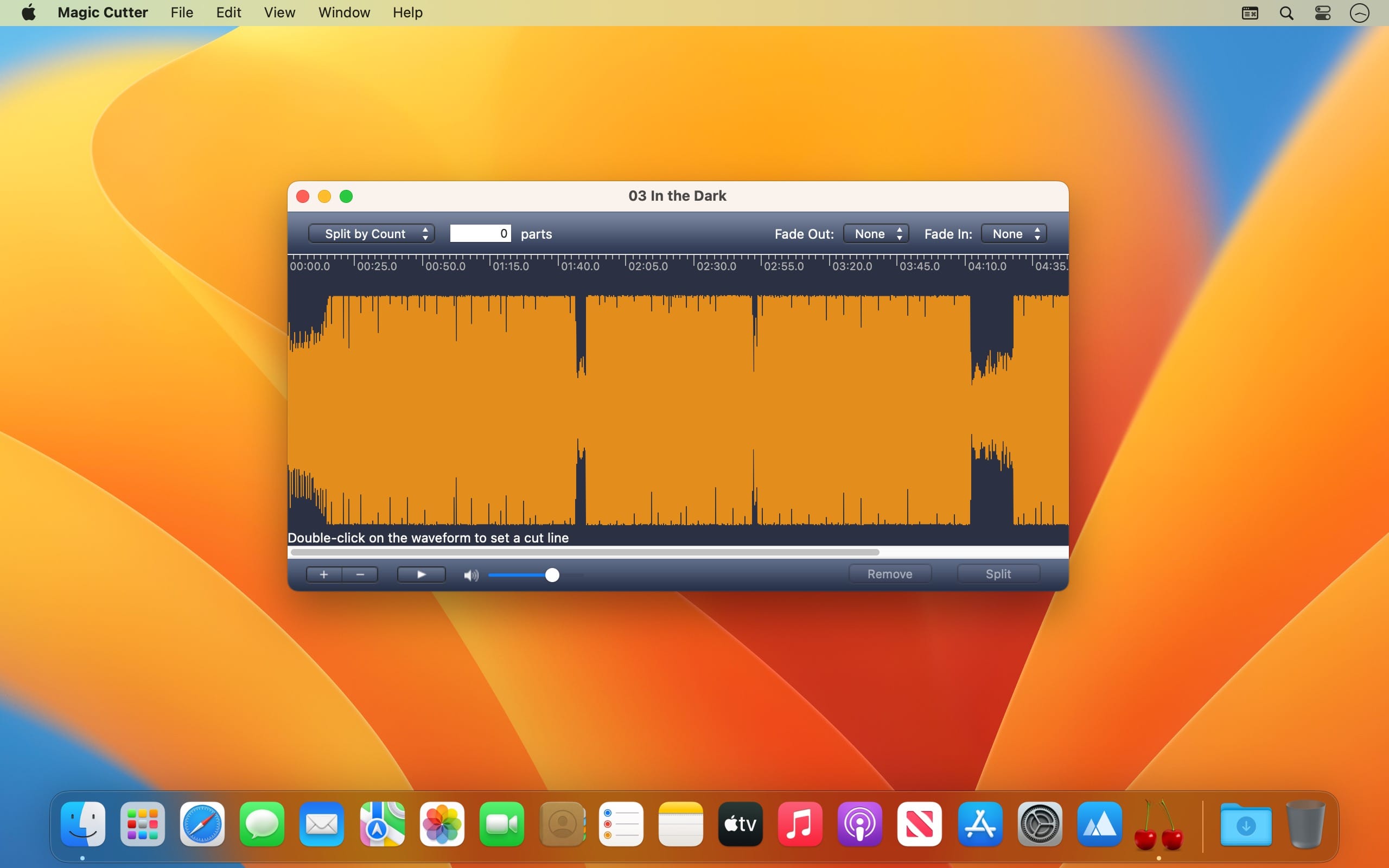Click the Split button
The height and width of the screenshot is (868, 1389).
pyautogui.click(x=998, y=574)
